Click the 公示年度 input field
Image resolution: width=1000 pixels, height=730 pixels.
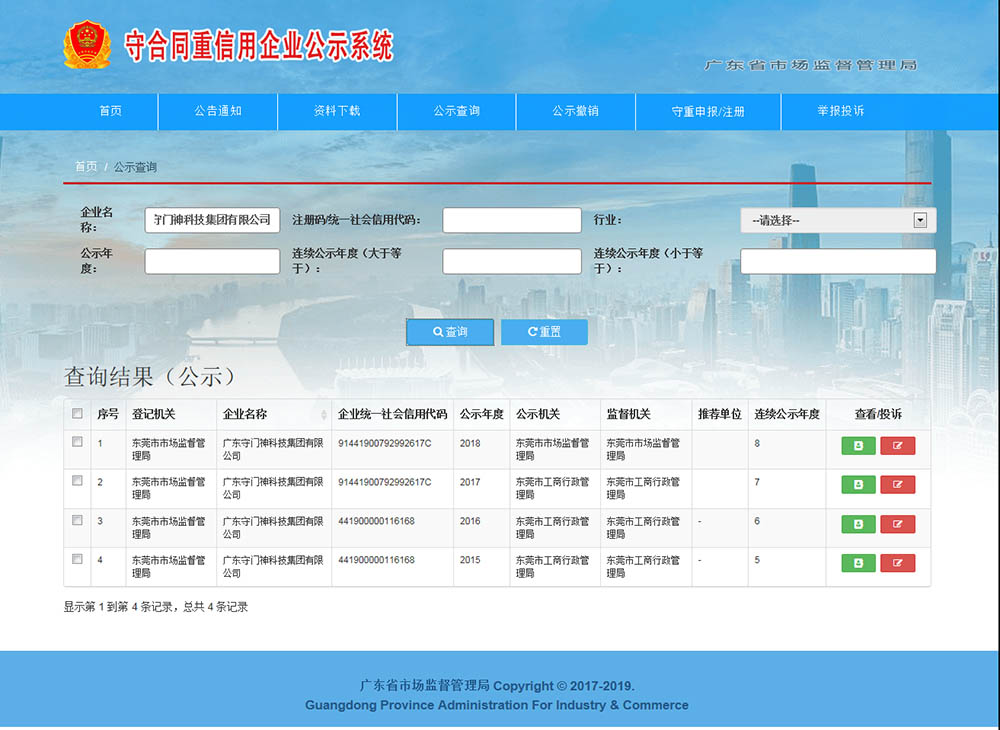pyautogui.click(x=212, y=261)
